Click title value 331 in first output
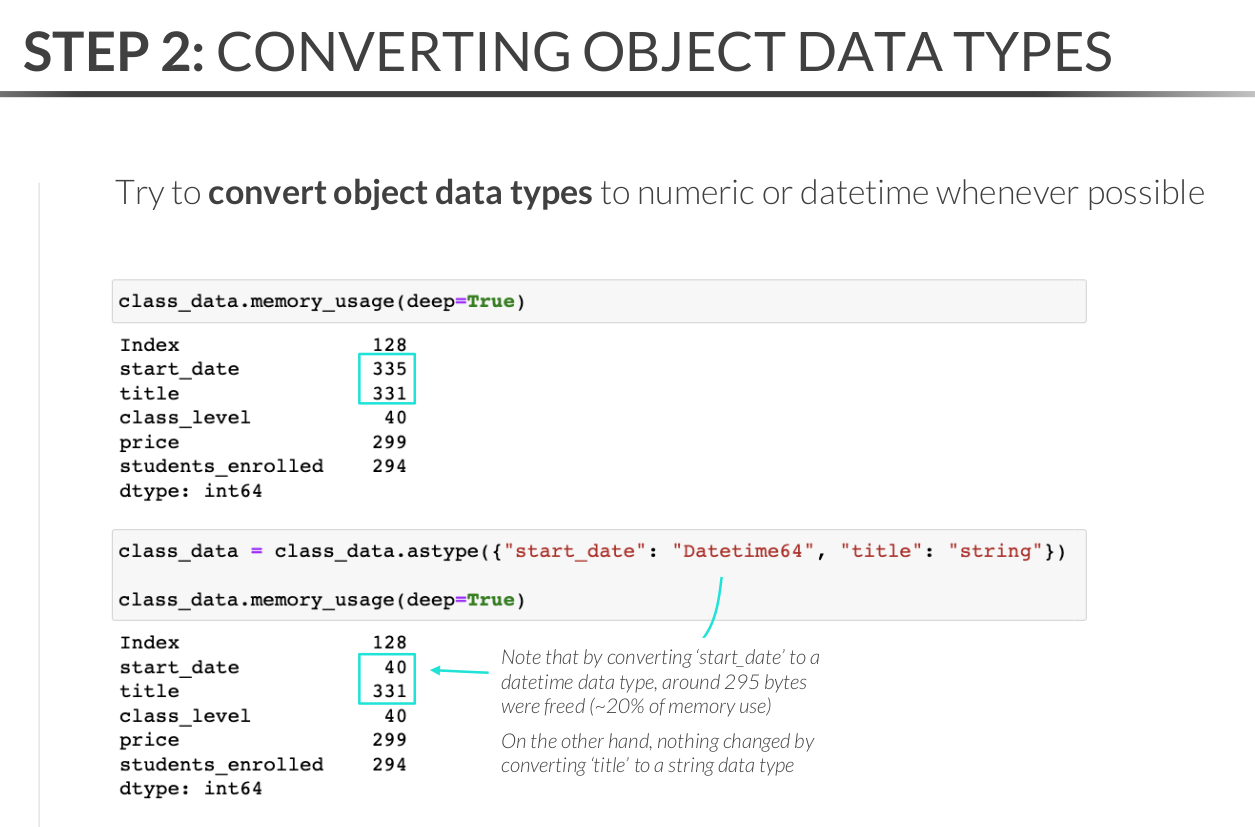The width and height of the screenshot is (1255, 827). coord(389,393)
